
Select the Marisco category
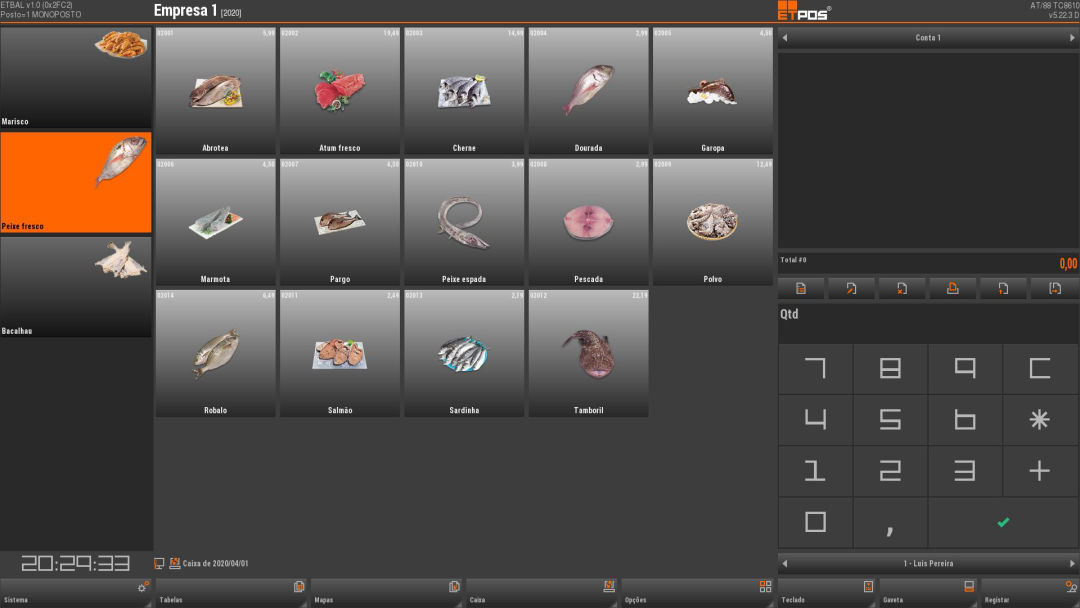click(76, 78)
